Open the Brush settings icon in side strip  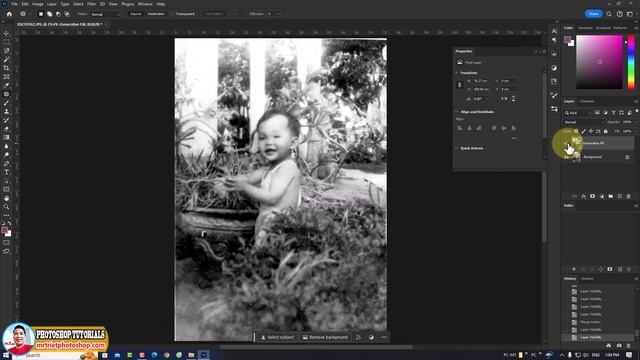coord(554,95)
